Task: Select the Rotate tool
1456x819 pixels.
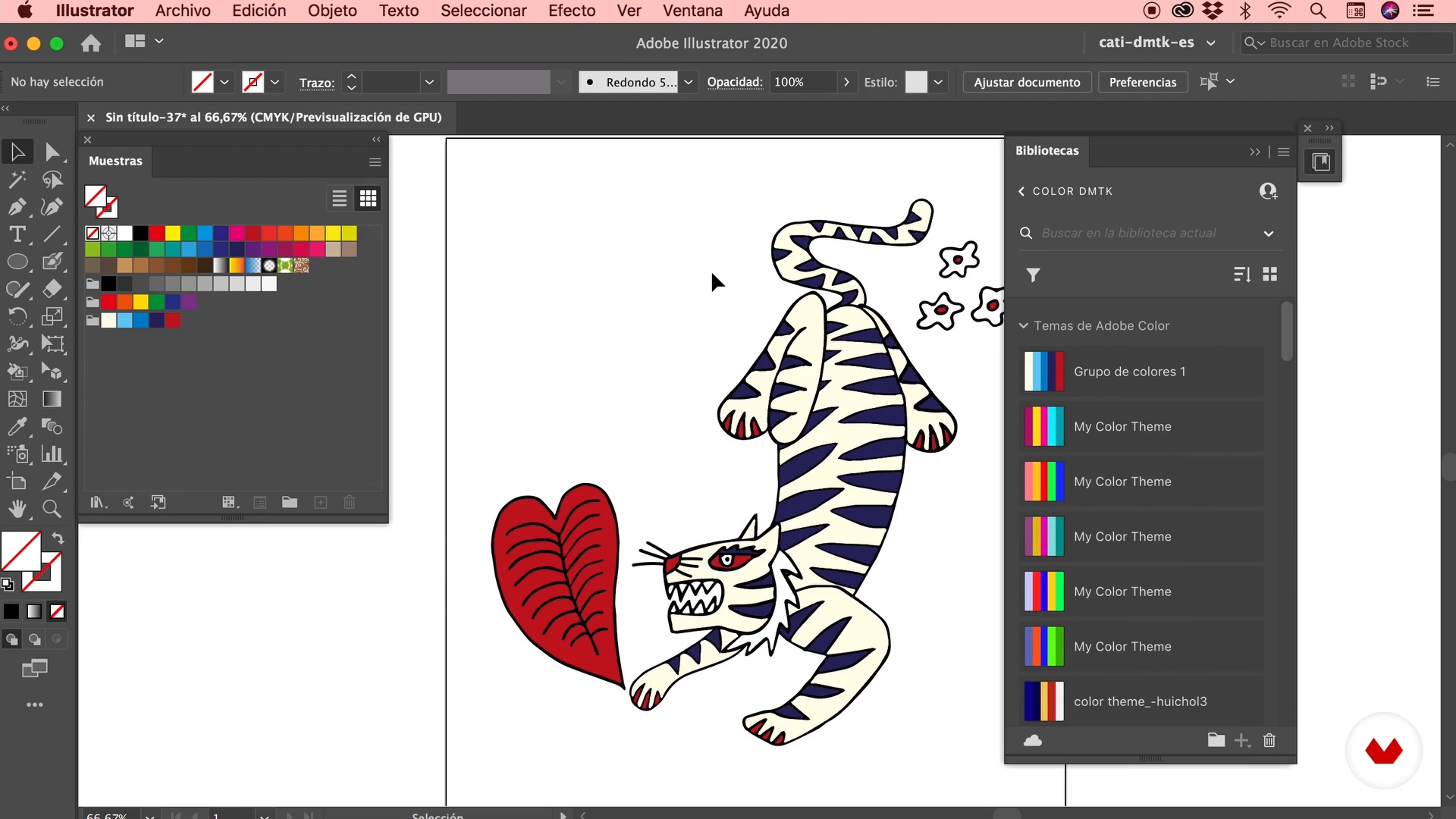Action: [17, 316]
